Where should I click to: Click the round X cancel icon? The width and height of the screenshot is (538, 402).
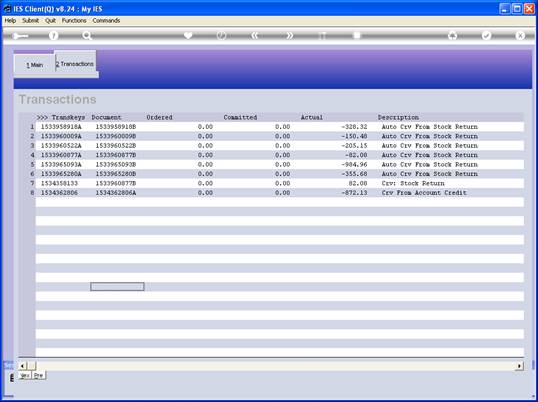click(520, 35)
